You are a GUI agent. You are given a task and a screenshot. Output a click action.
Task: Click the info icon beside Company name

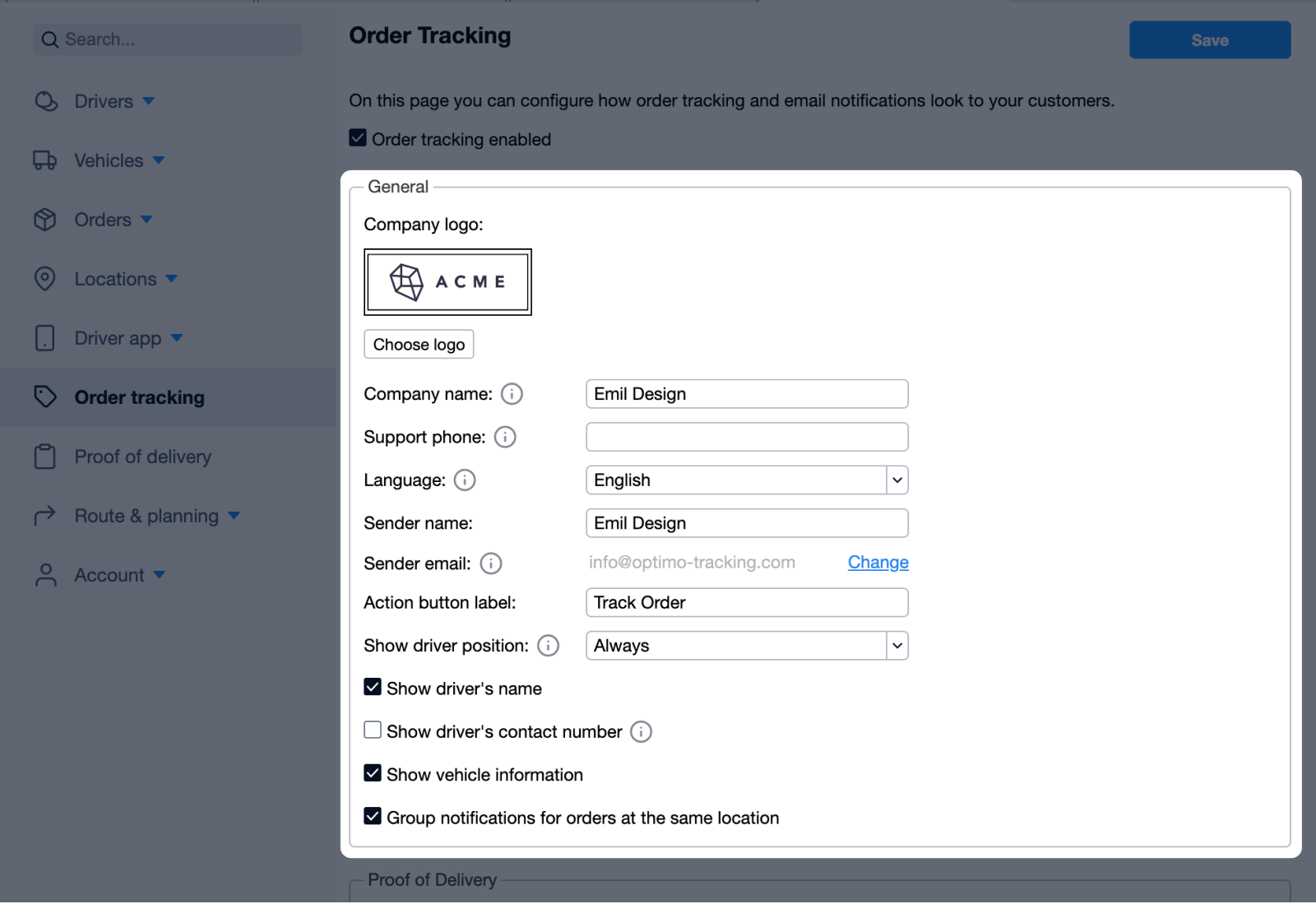512,394
